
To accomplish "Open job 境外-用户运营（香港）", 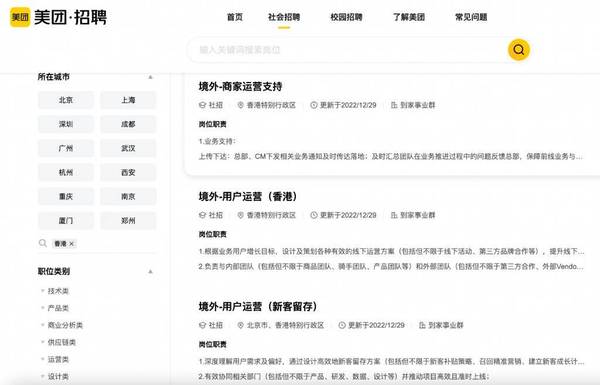I will (248, 197).
